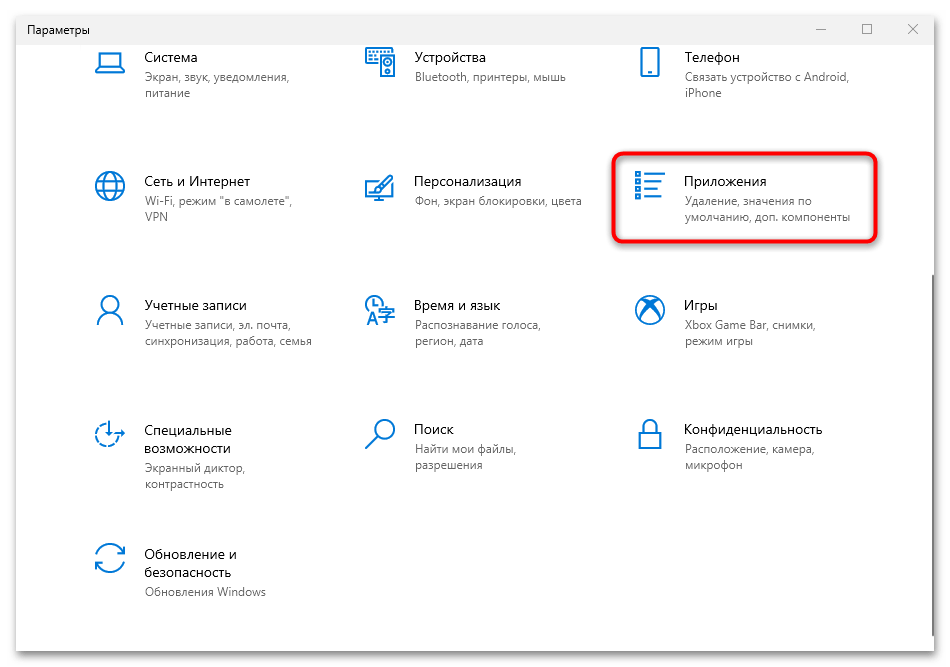Screen dimensions: 950x667
Task: Open Конфиденциальность category title
Action: (x=753, y=430)
